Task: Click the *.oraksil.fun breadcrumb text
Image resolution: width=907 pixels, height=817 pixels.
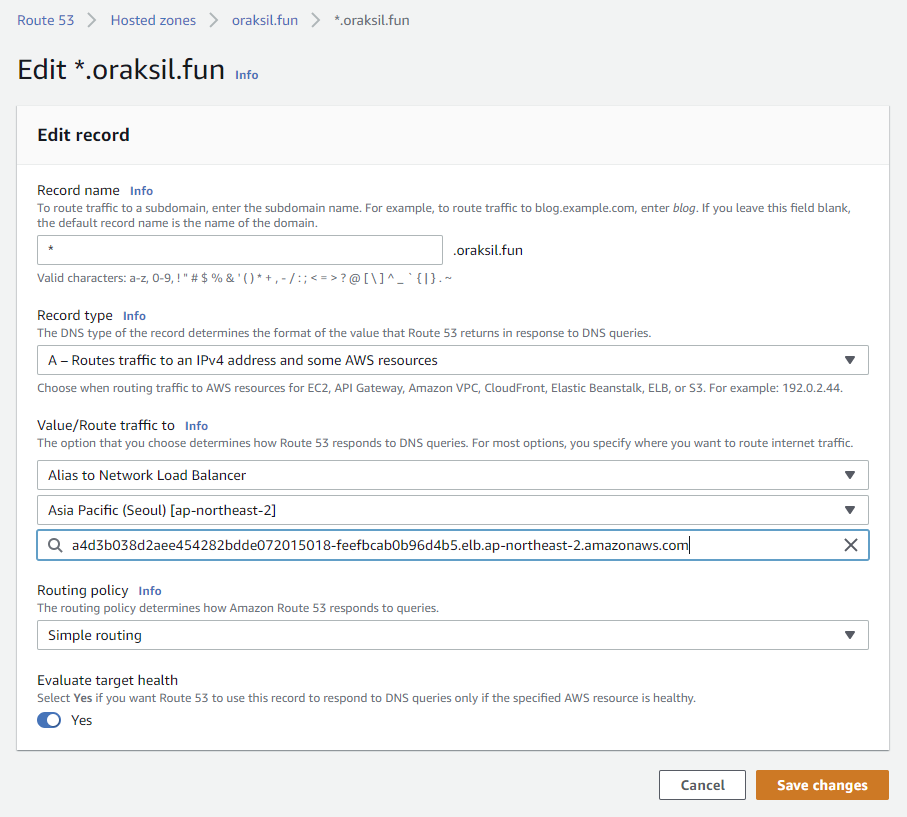Action: (x=372, y=20)
